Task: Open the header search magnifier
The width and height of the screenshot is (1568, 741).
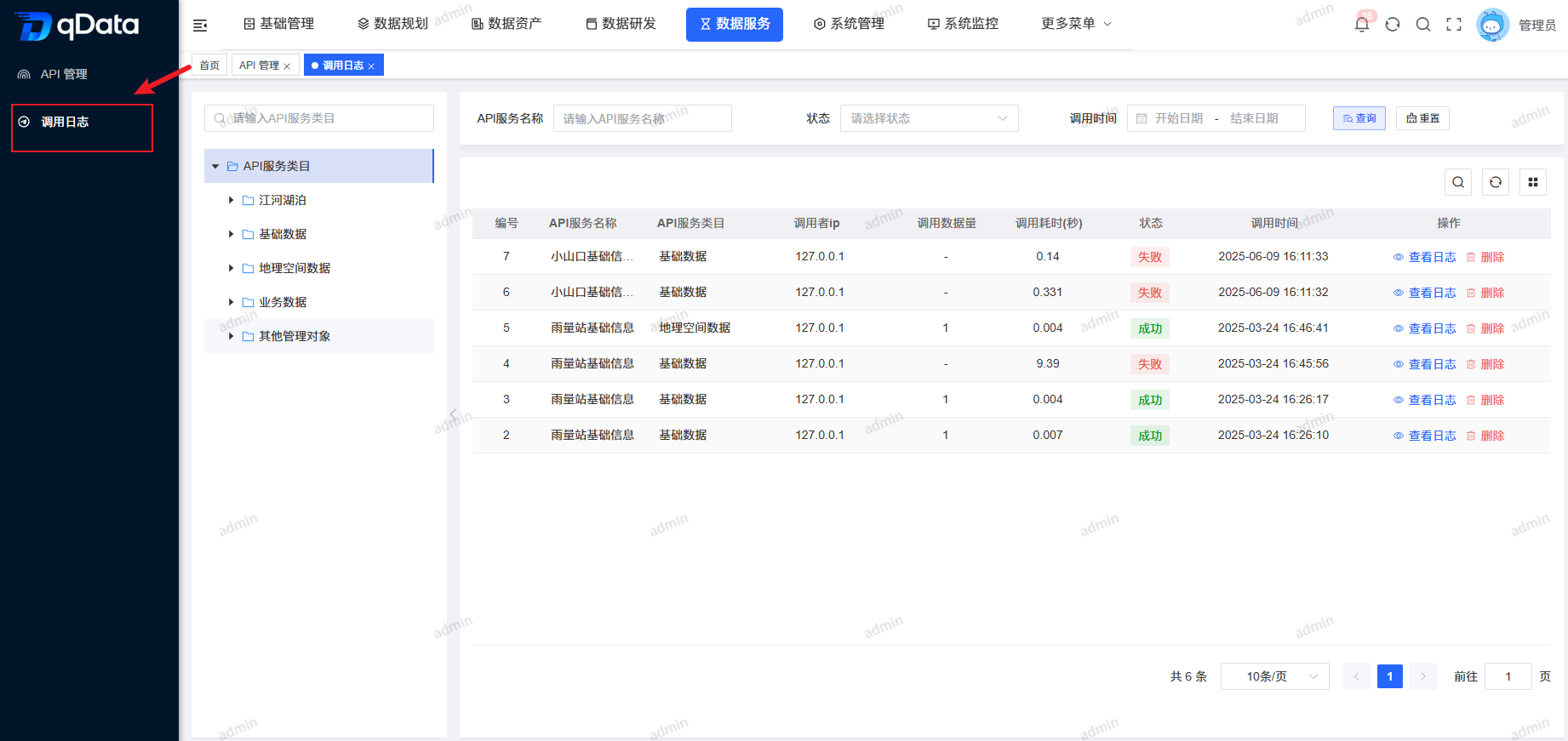Action: coord(1423,25)
